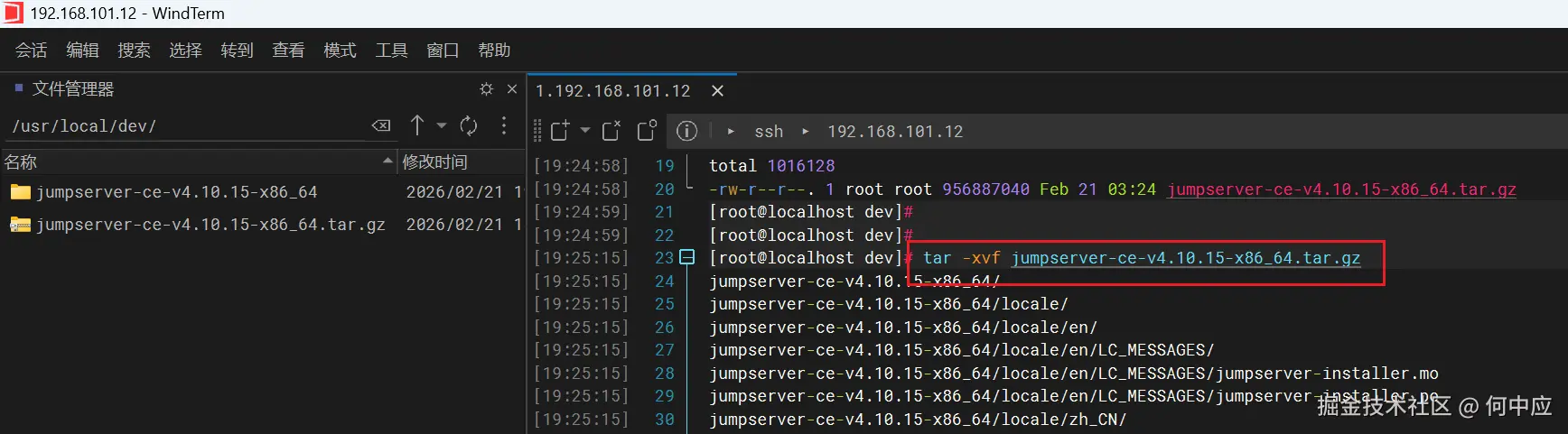Viewport: 1568px width, 434px height.
Task: Open the 转到 menu
Action: pyautogui.click(x=238, y=51)
